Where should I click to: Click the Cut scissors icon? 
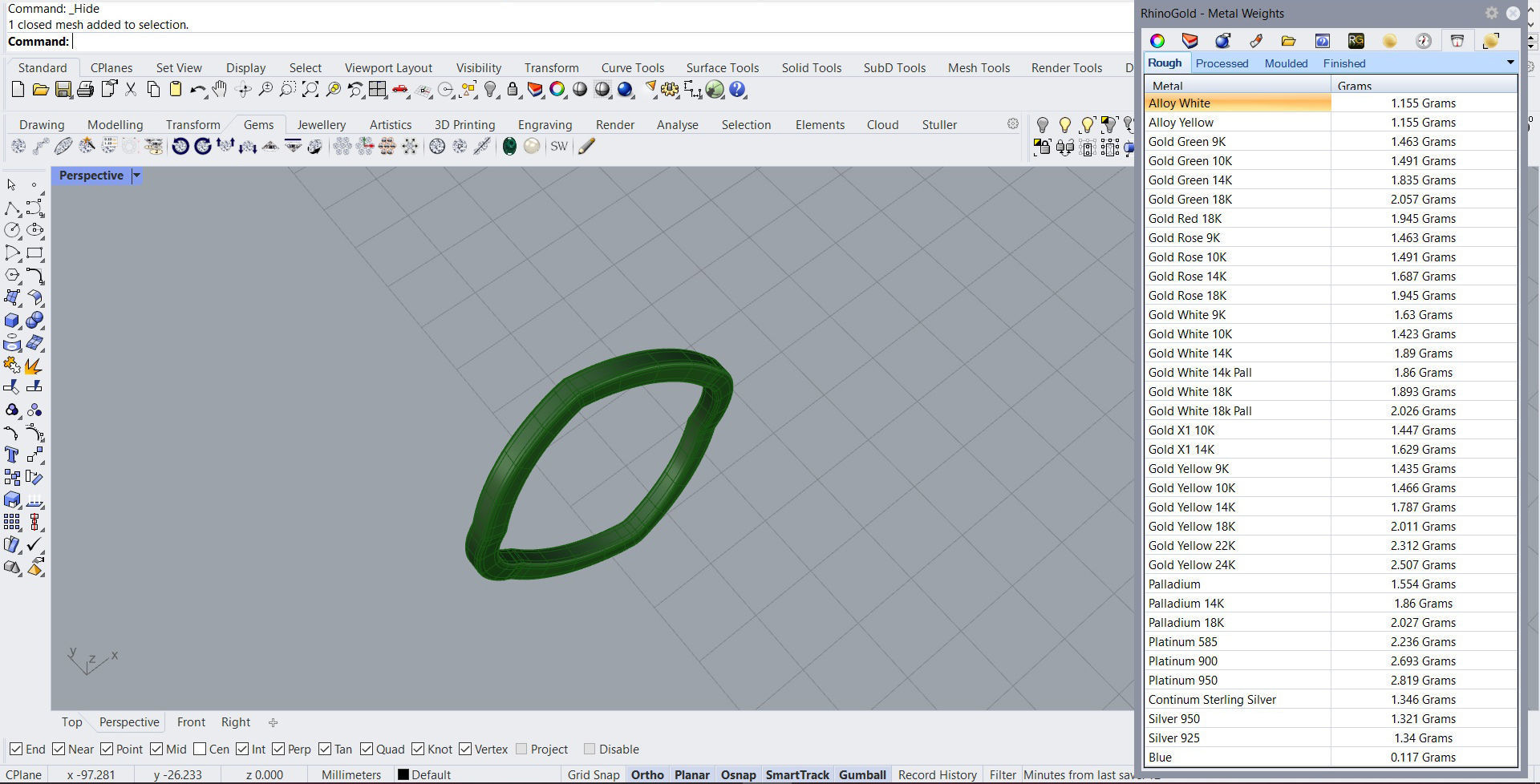(x=131, y=90)
